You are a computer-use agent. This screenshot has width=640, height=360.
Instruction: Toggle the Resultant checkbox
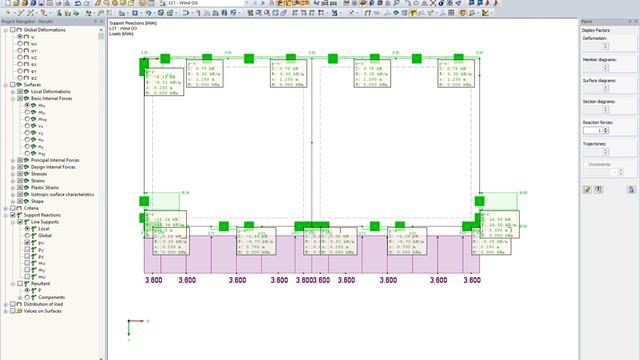coord(20,283)
